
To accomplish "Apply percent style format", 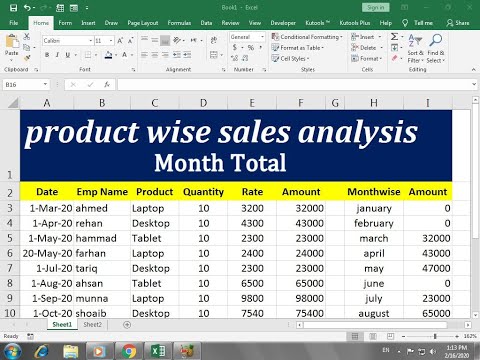I will pos(251,48).
